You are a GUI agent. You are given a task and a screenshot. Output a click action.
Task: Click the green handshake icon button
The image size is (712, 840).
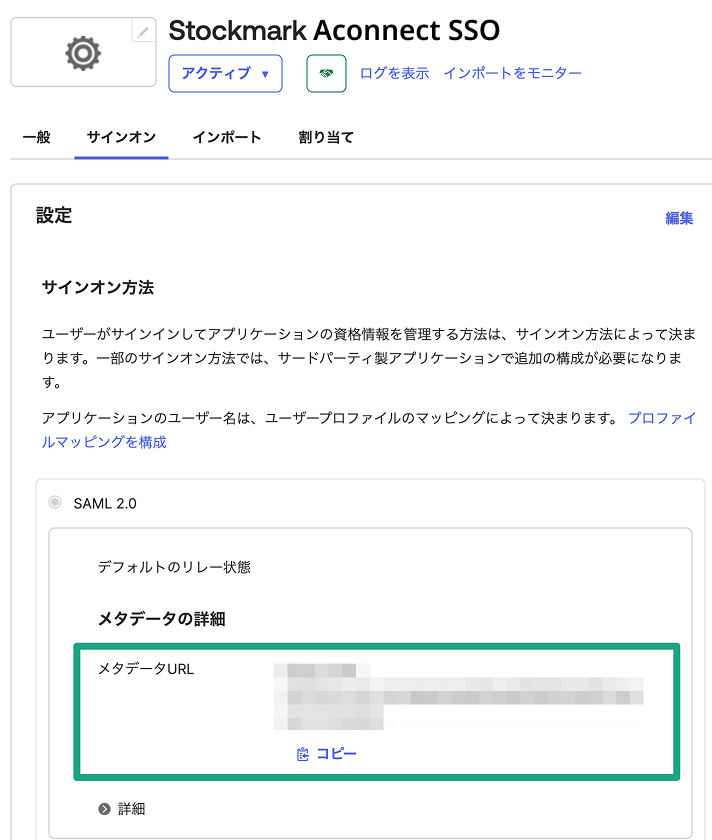tap(326, 73)
